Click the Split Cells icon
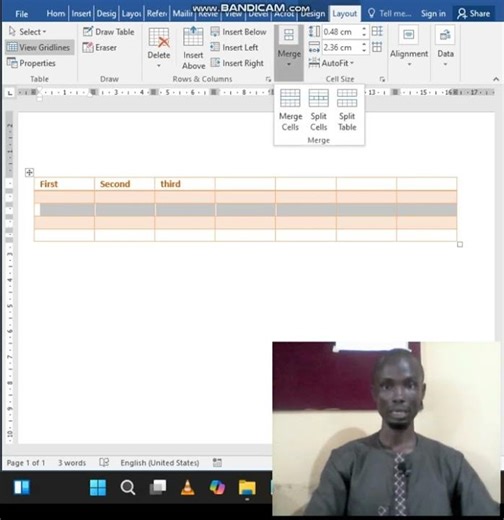 click(x=319, y=110)
